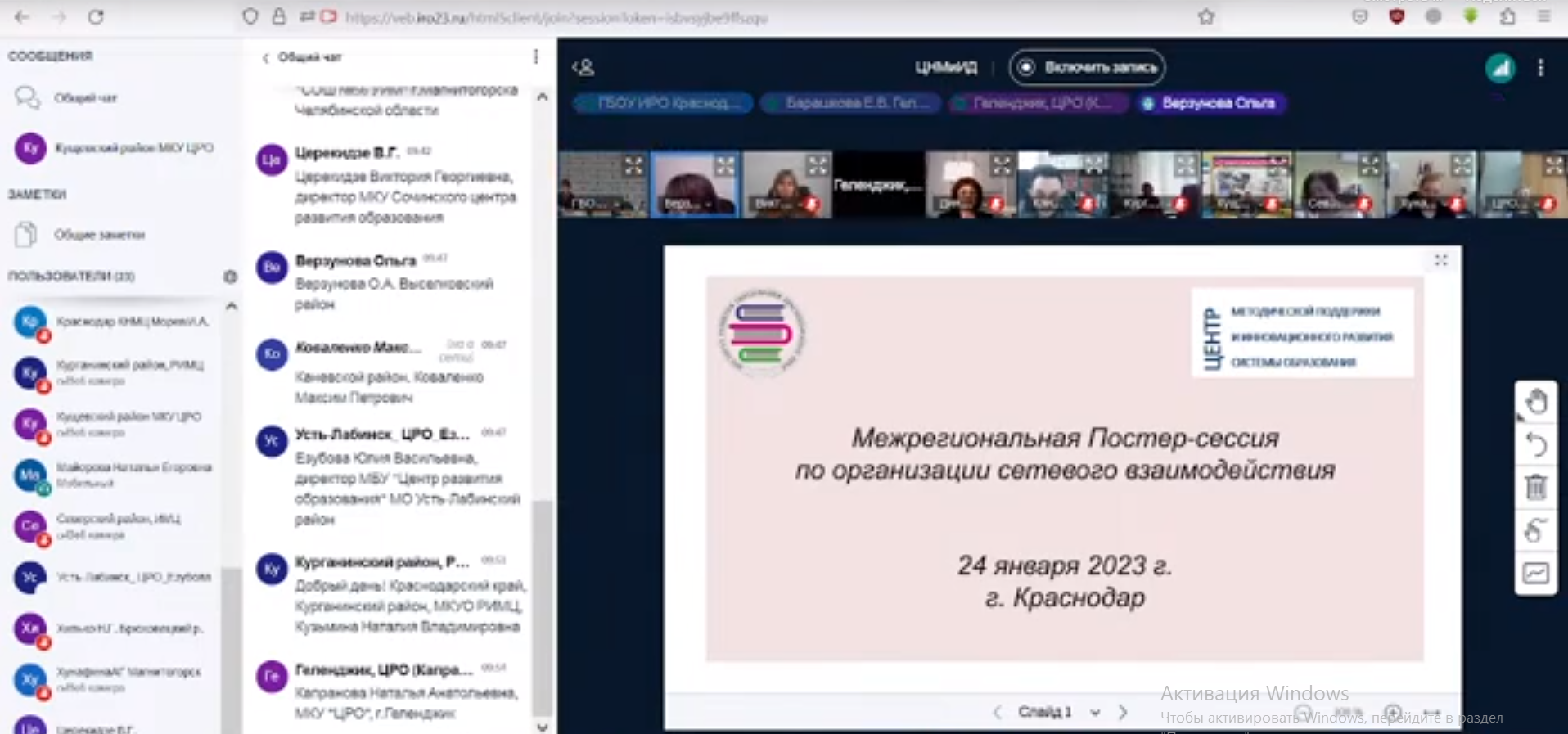Viewport: 1568px width, 734px height.
Task: Toggle fullscreen on the presentation slide
Action: point(1441,260)
